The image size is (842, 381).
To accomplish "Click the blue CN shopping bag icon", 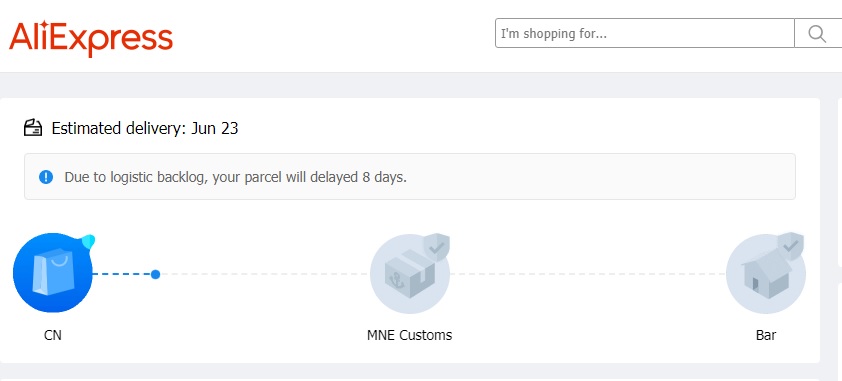I will (53, 273).
